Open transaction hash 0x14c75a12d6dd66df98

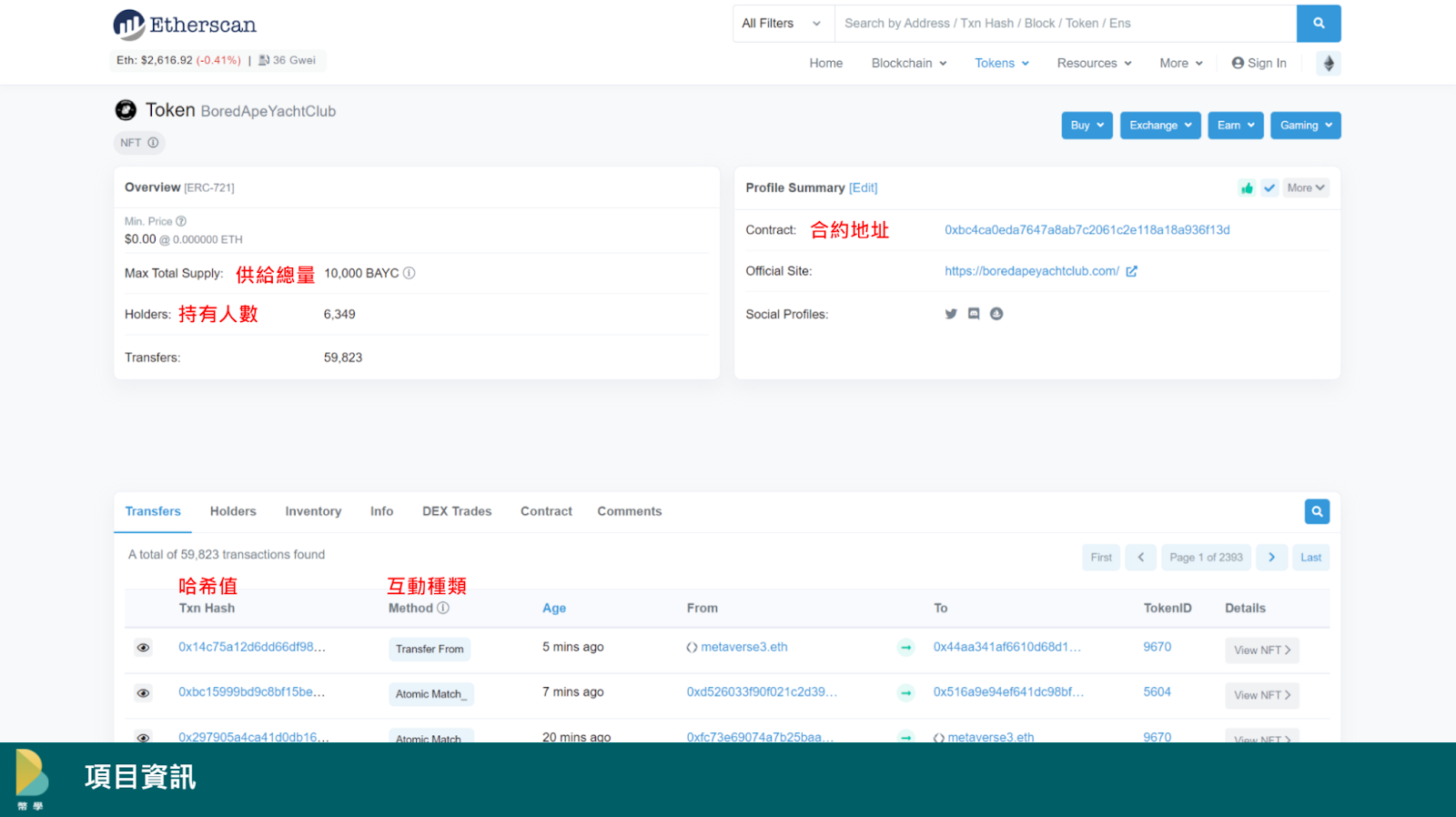coord(252,647)
